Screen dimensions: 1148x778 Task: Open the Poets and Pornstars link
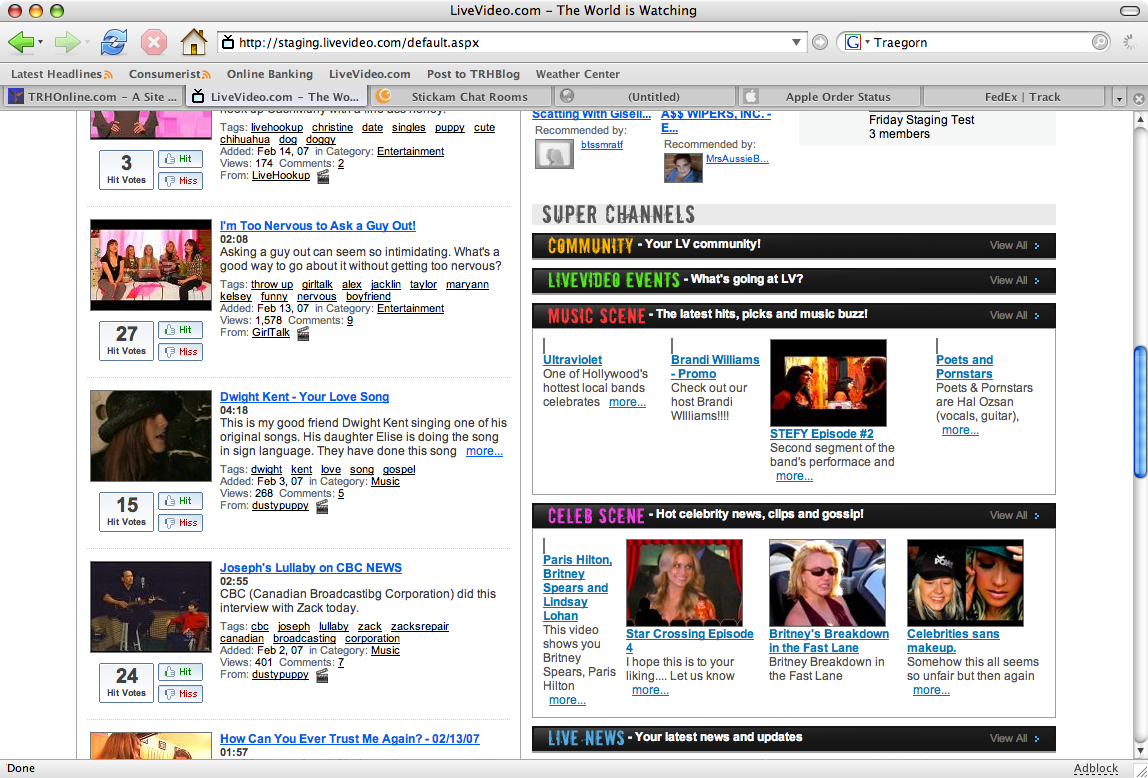(x=964, y=367)
